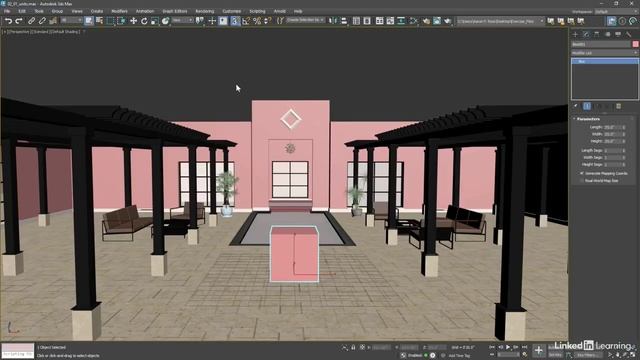Activate the Select and Scale tool
Image resolution: width=640 pixels, height=360 pixels.
155,21
